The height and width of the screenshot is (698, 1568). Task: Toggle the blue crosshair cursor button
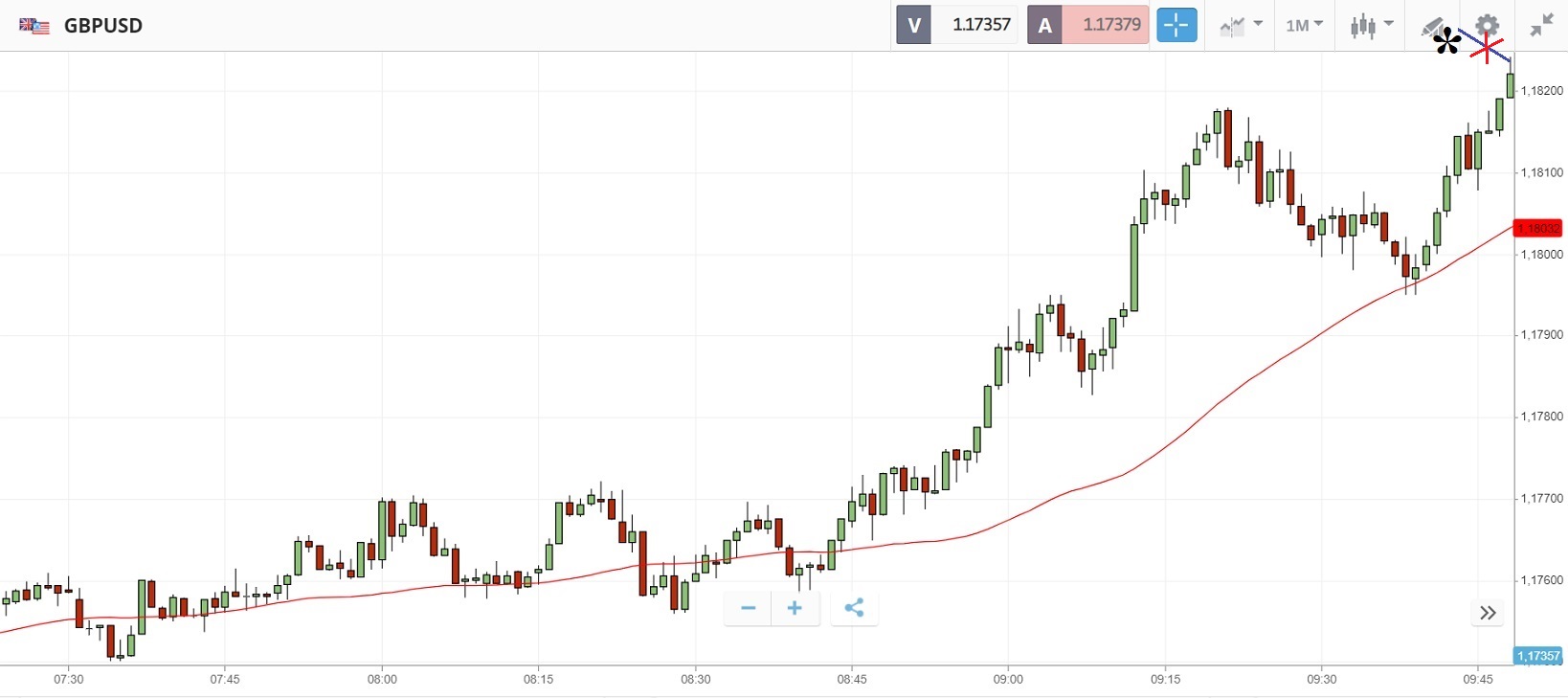coord(1176,25)
